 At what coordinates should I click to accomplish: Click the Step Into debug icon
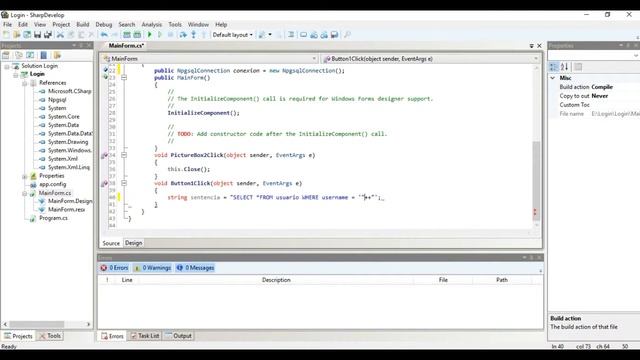pyautogui.click(x=193, y=35)
